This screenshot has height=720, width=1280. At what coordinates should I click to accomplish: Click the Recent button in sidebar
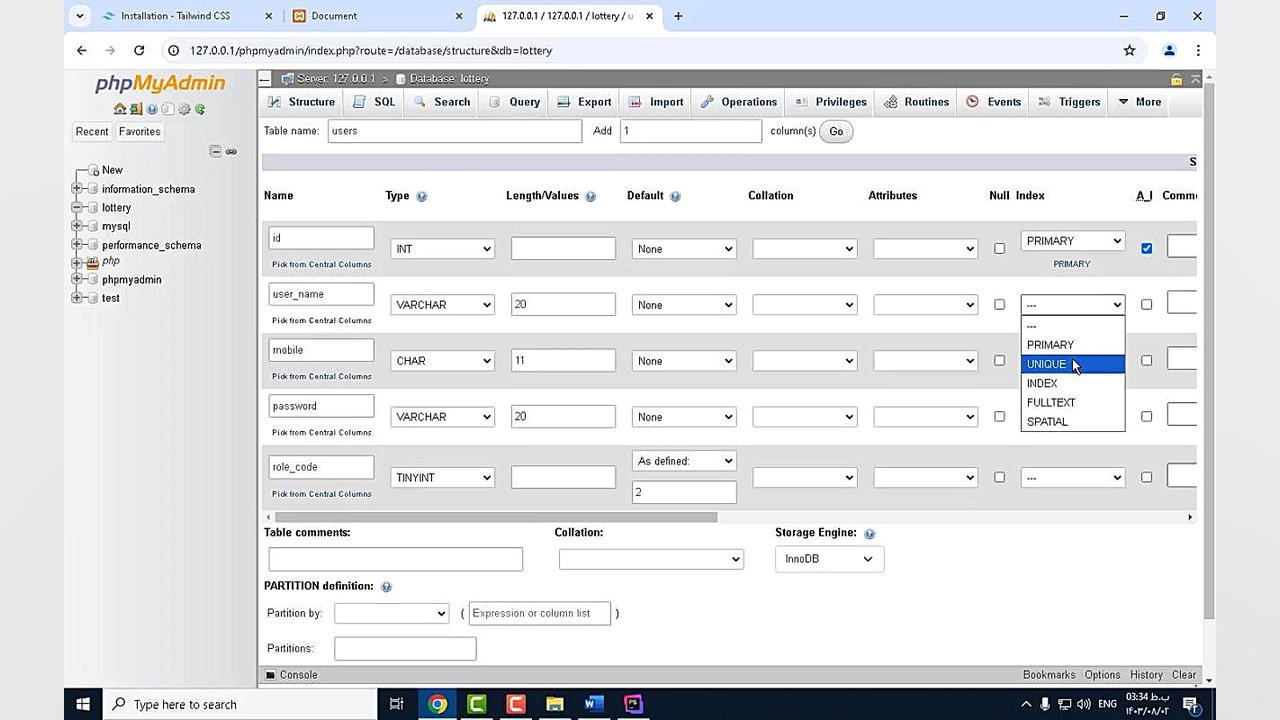(92, 132)
